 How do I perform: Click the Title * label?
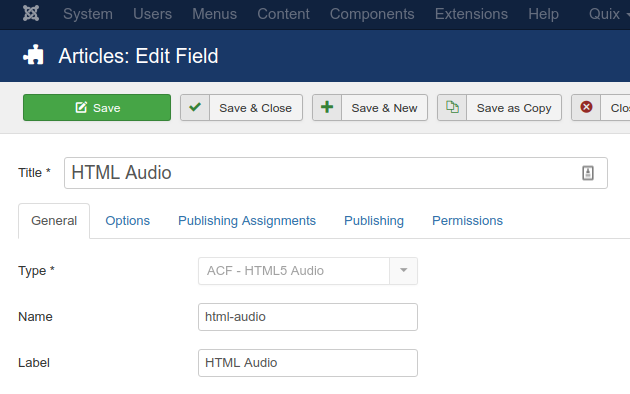pos(34,173)
